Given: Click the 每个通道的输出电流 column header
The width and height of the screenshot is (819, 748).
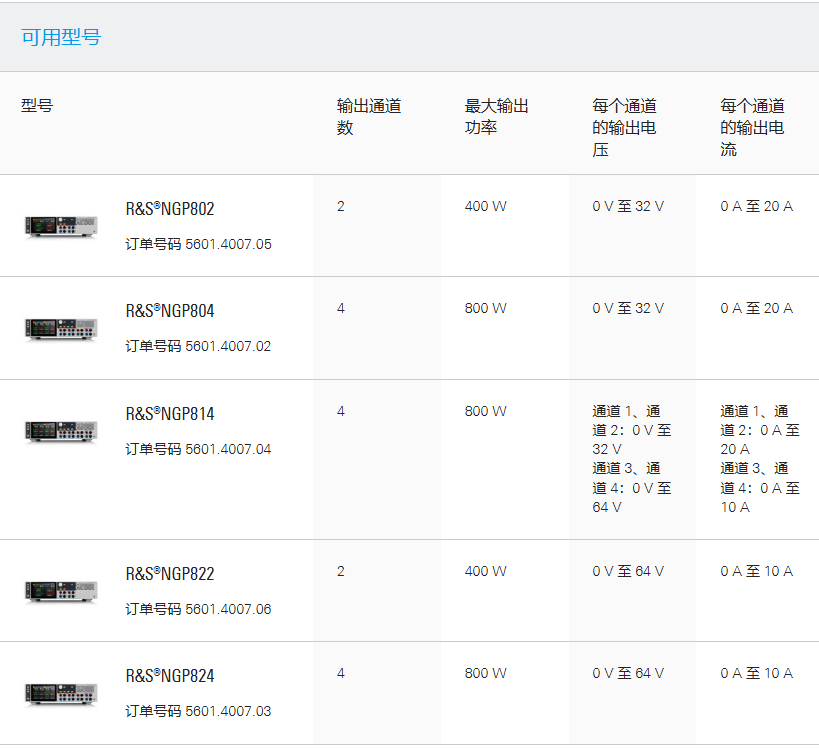Looking at the screenshot, I should (x=752, y=127).
